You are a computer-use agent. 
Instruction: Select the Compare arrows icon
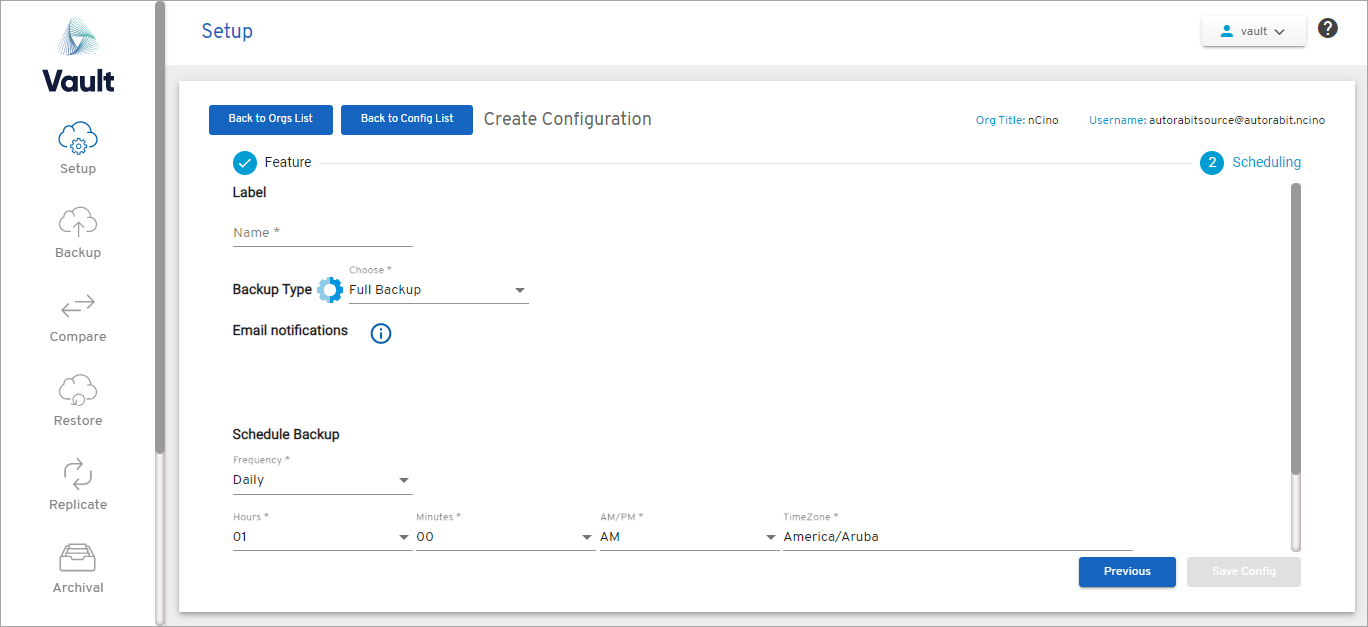click(x=78, y=306)
